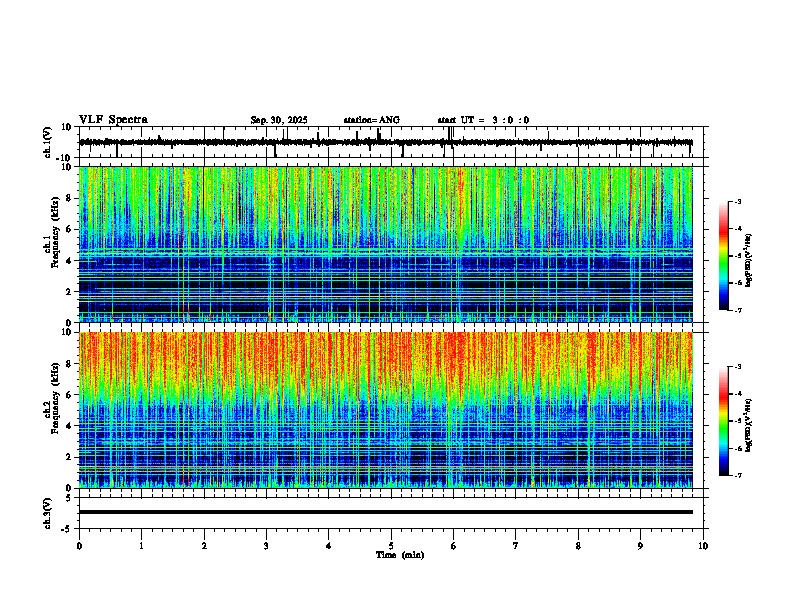This screenshot has height=612, width=792.
Task: Click the "4" kHz tick on ch.2 spectrogram axis
Action: coord(69,426)
